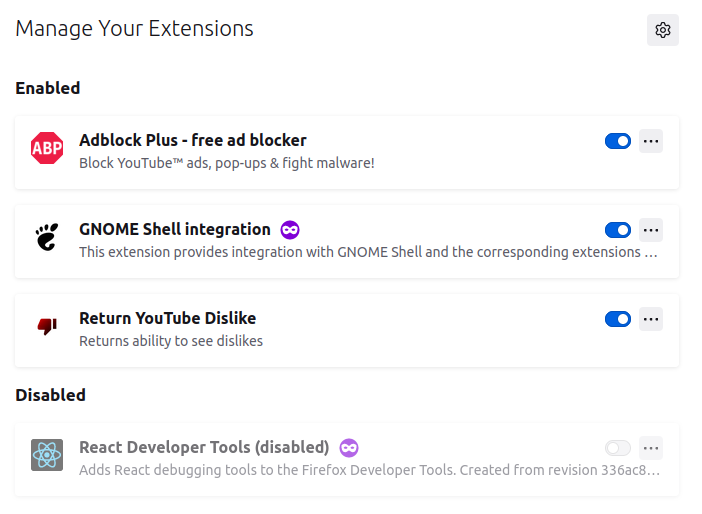The image size is (702, 514).
Task: Open Adblock Plus - free ad blocker details
Action: (x=193, y=140)
